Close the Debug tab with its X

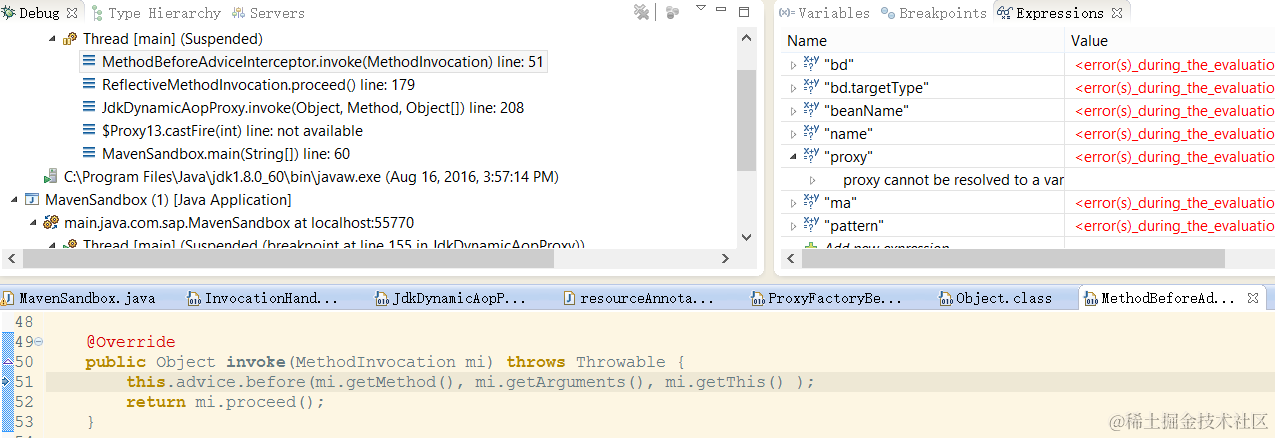(x=72, y=13)
